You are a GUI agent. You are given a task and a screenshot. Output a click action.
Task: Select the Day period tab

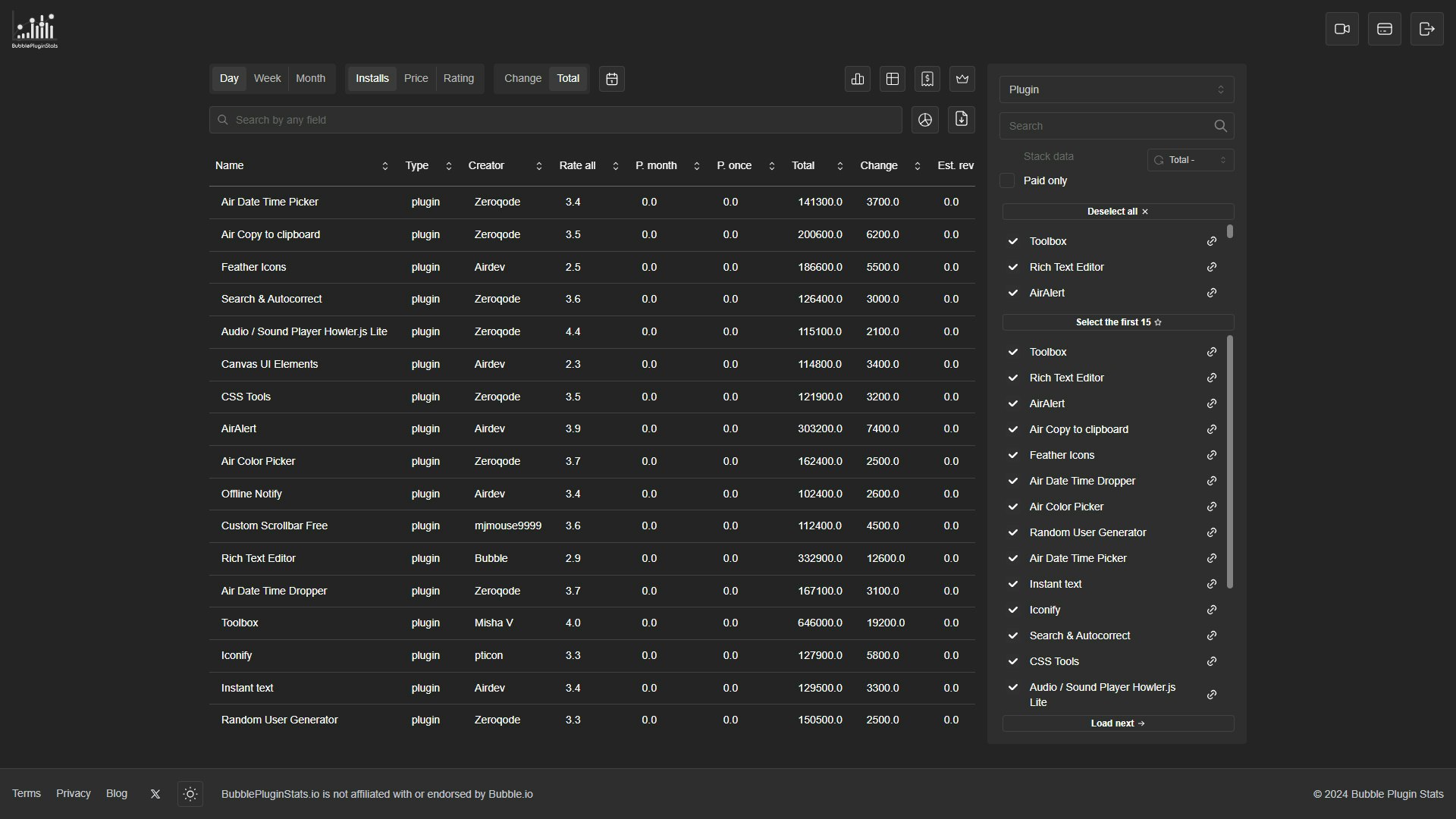point(229,79)
